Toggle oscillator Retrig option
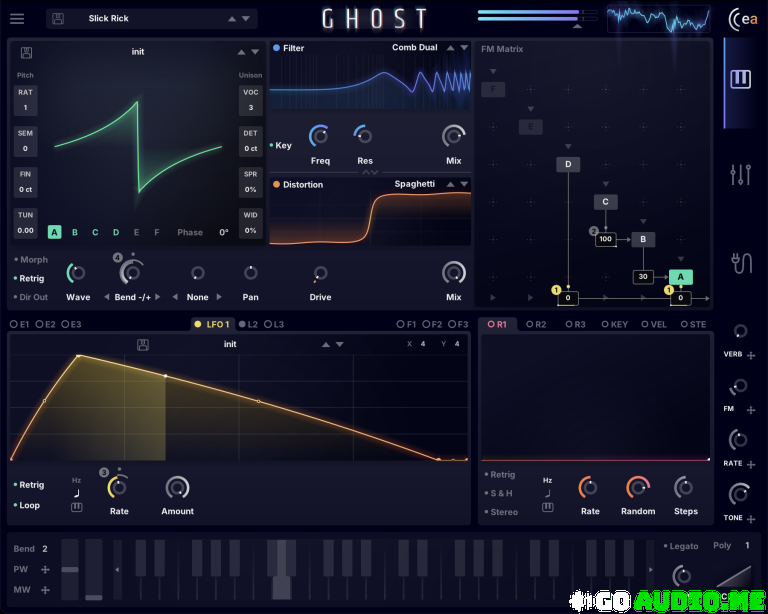The height and width of the screenshot is (614, 768). 29,278
